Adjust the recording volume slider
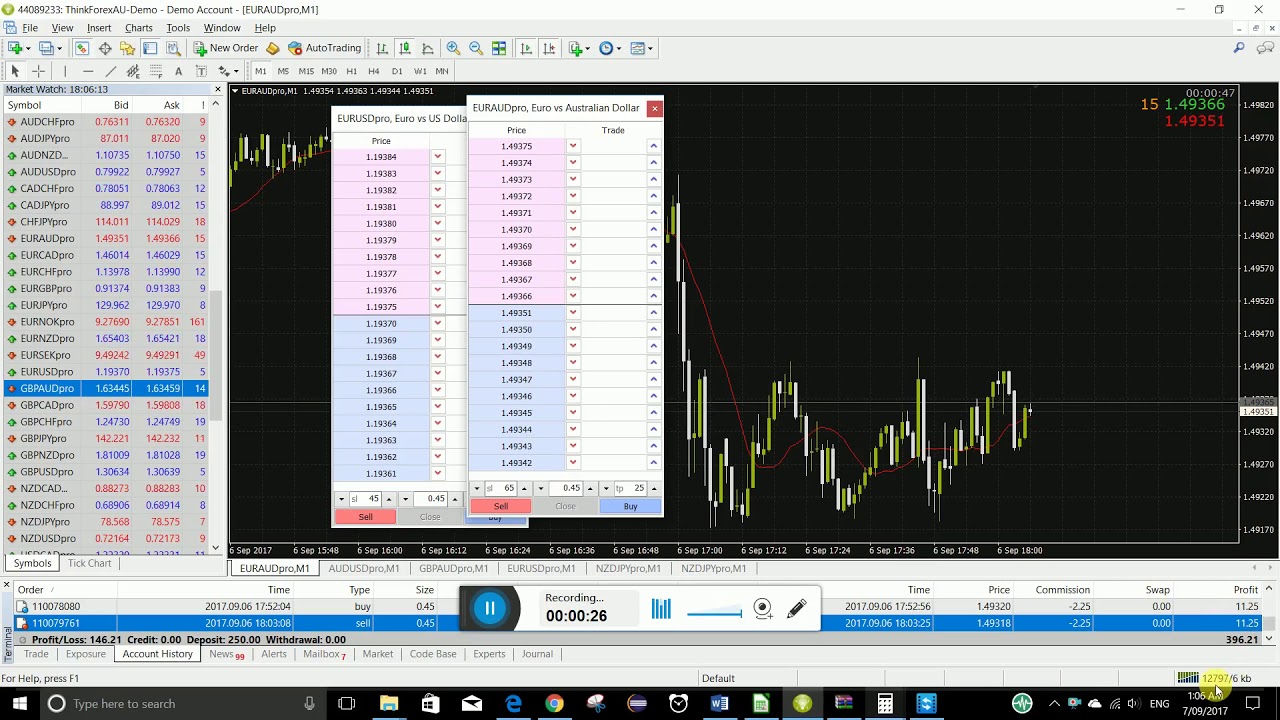Viewport: 1280px width, 720px height. tap(714, 614)
